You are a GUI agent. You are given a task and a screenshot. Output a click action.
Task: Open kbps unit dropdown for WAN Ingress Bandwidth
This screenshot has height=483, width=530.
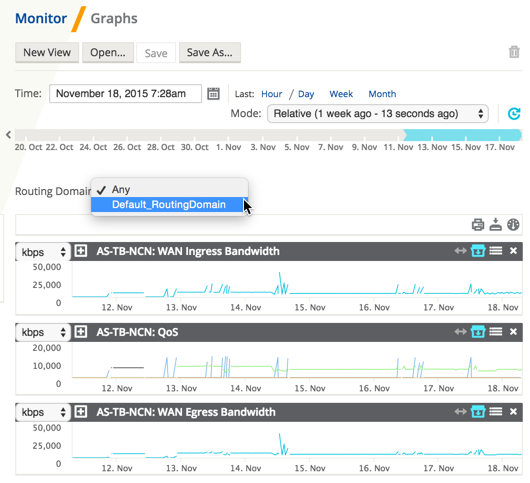pyautogui.click(x=43, y=252)
